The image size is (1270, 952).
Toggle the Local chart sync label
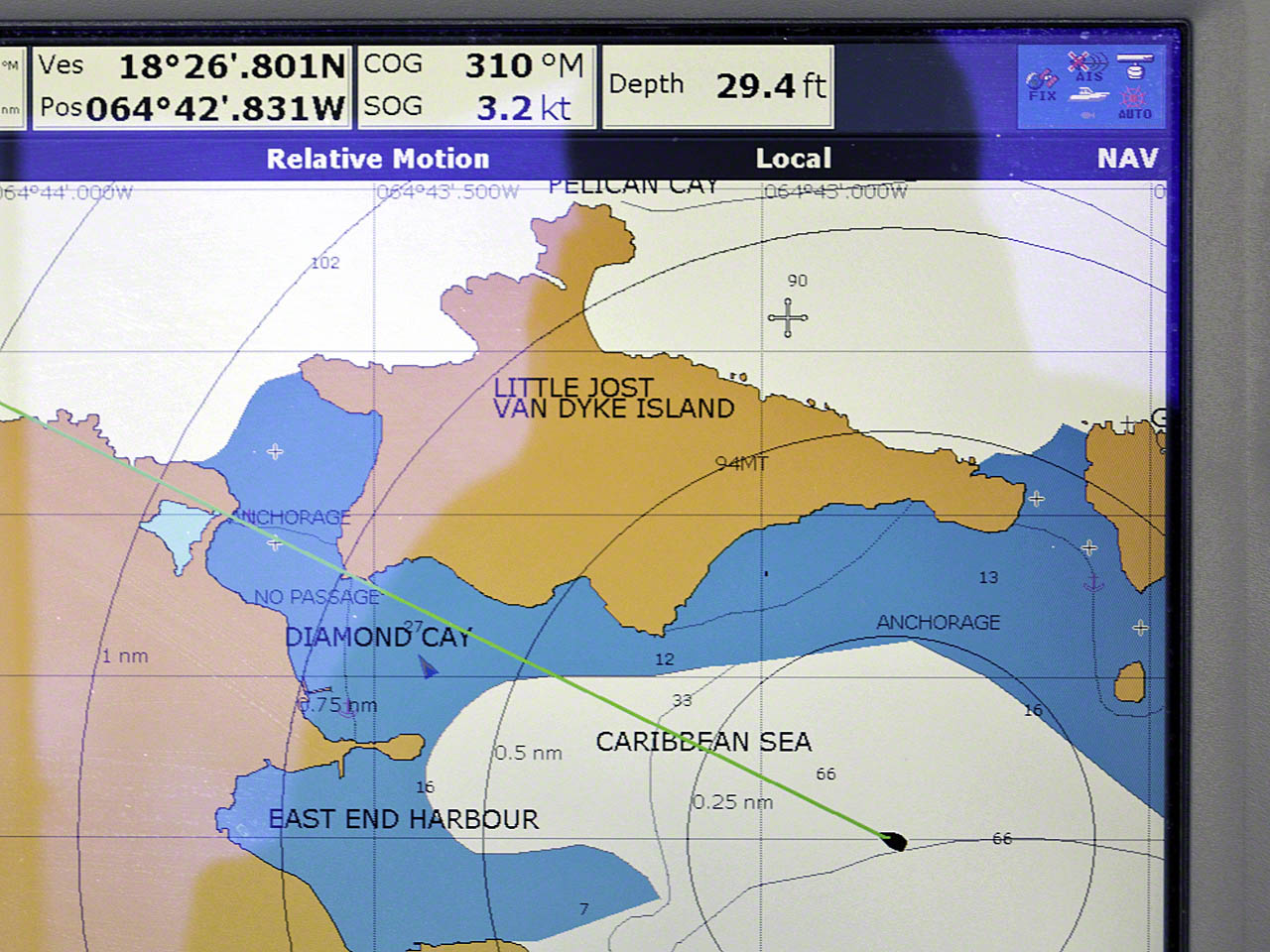[x=793, y=159]
